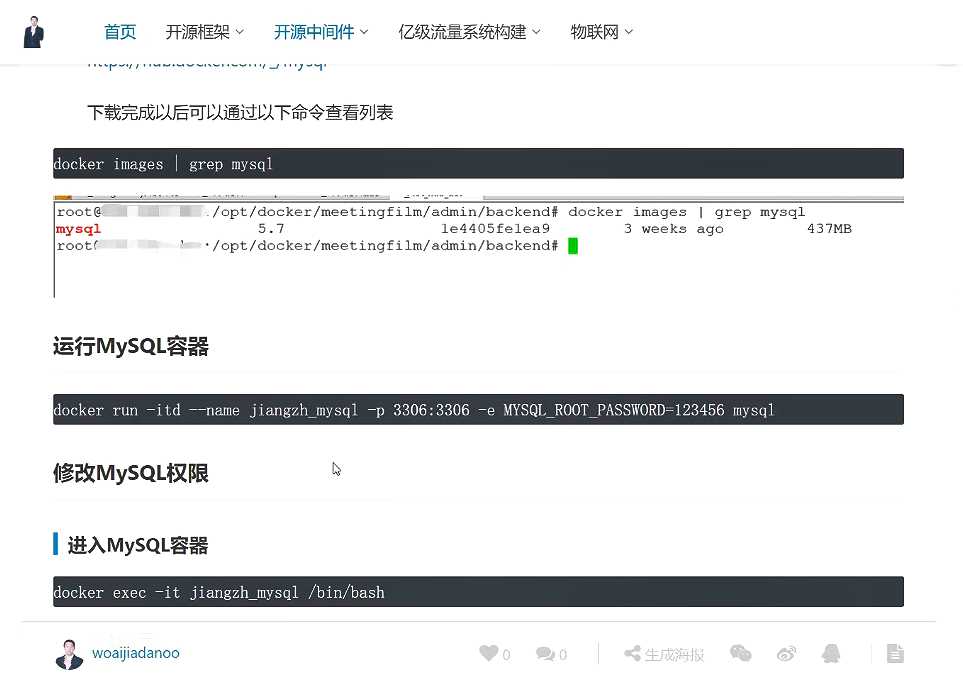The height and width of the screenshot is (677, 963).
Task: Click the author avatar beside woaijiadanoo
Action: coord(69,654)
